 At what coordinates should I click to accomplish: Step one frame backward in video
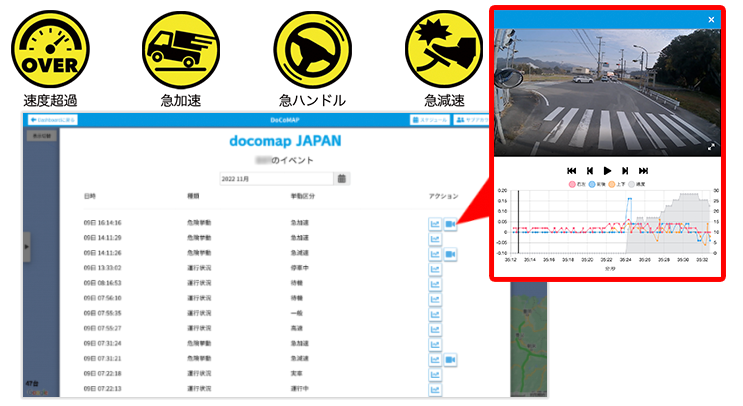pos(589,171)
